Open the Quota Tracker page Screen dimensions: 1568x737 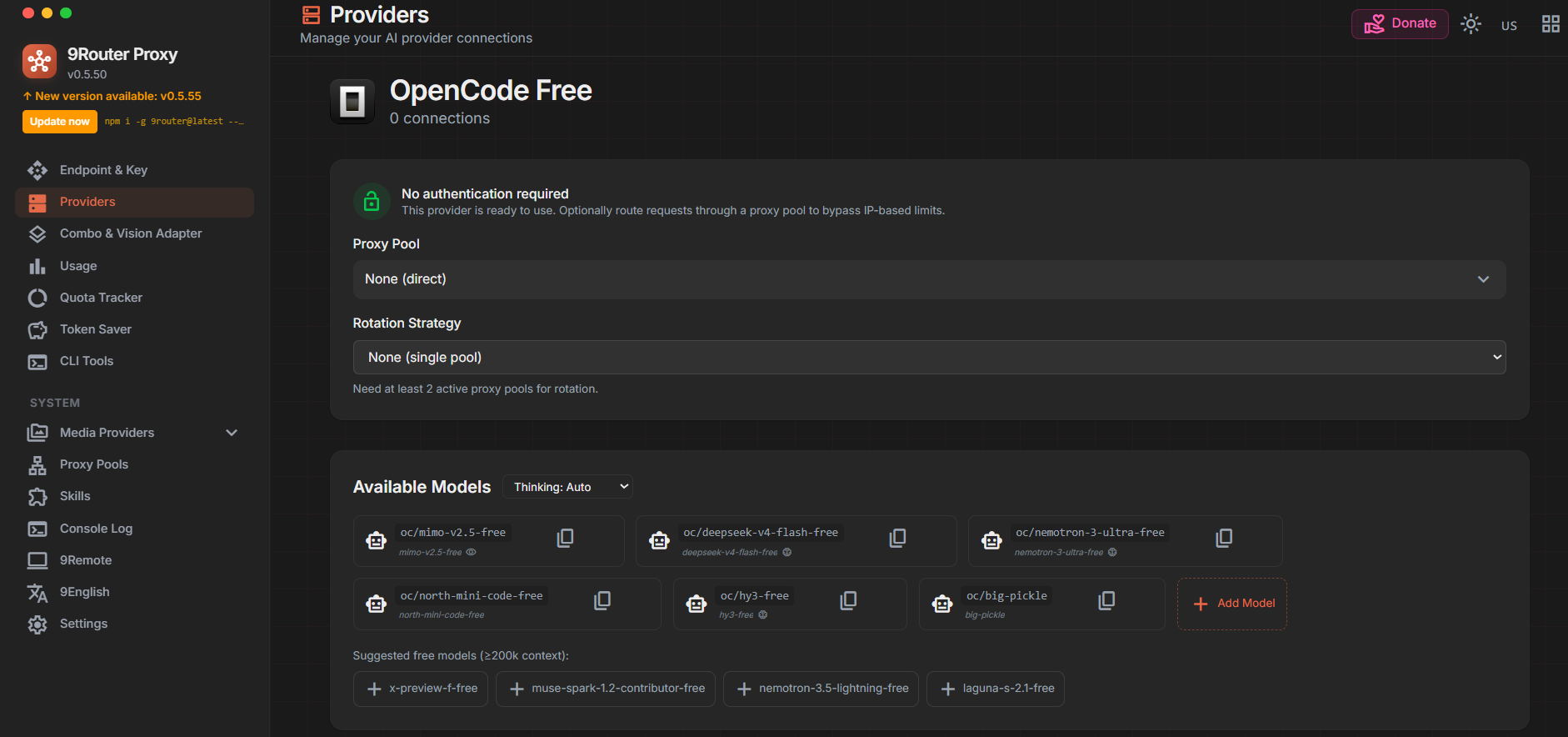134,298
